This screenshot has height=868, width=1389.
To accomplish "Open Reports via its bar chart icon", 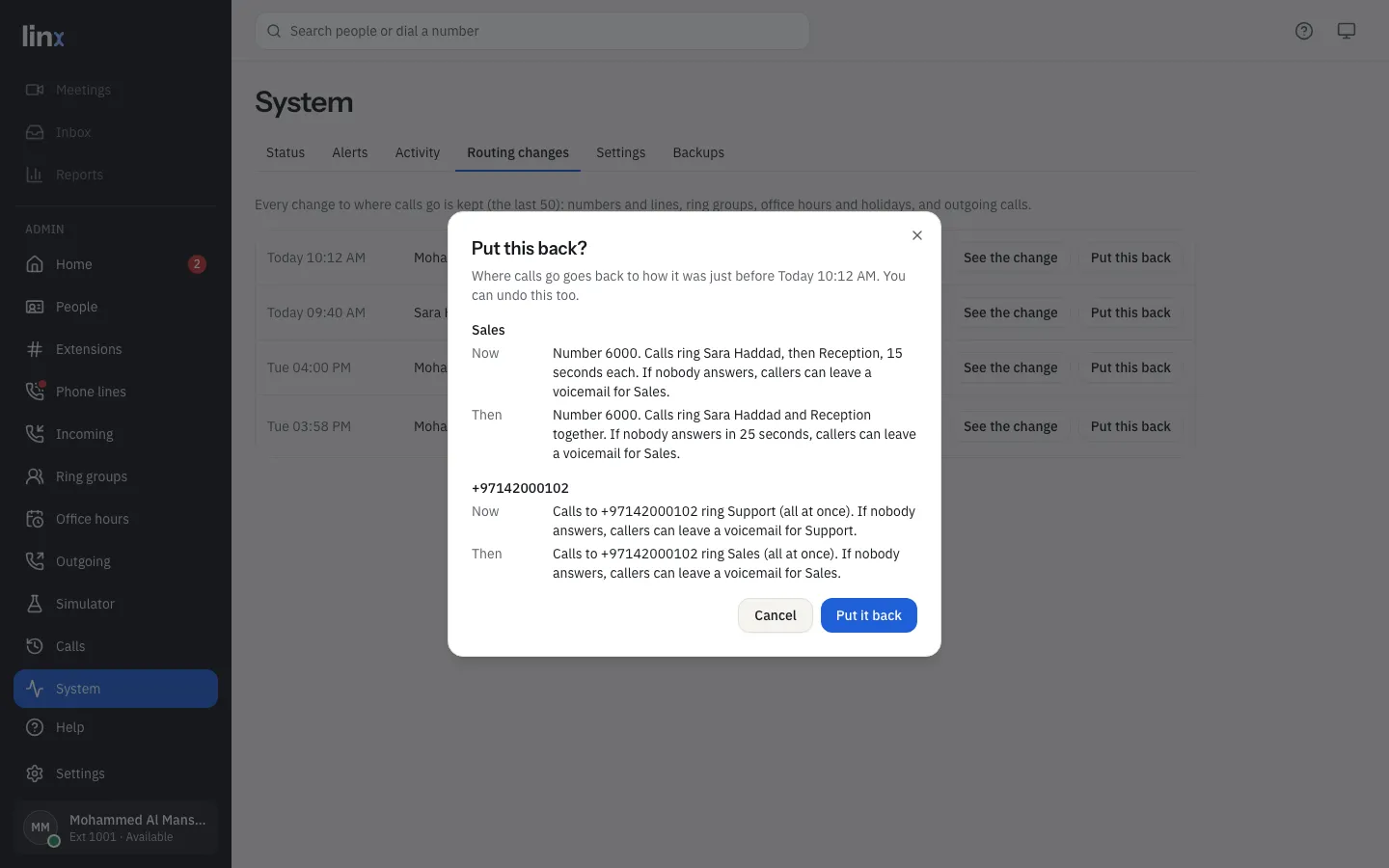I will 35,175.
